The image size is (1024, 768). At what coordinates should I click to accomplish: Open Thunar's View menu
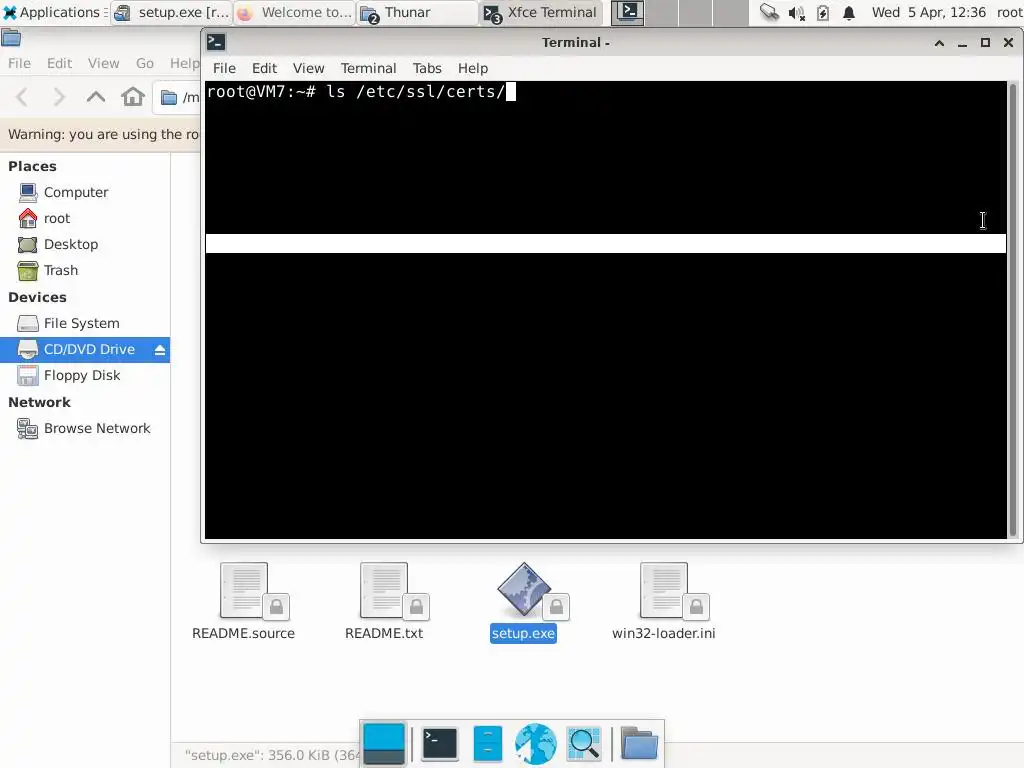[103, 63]
